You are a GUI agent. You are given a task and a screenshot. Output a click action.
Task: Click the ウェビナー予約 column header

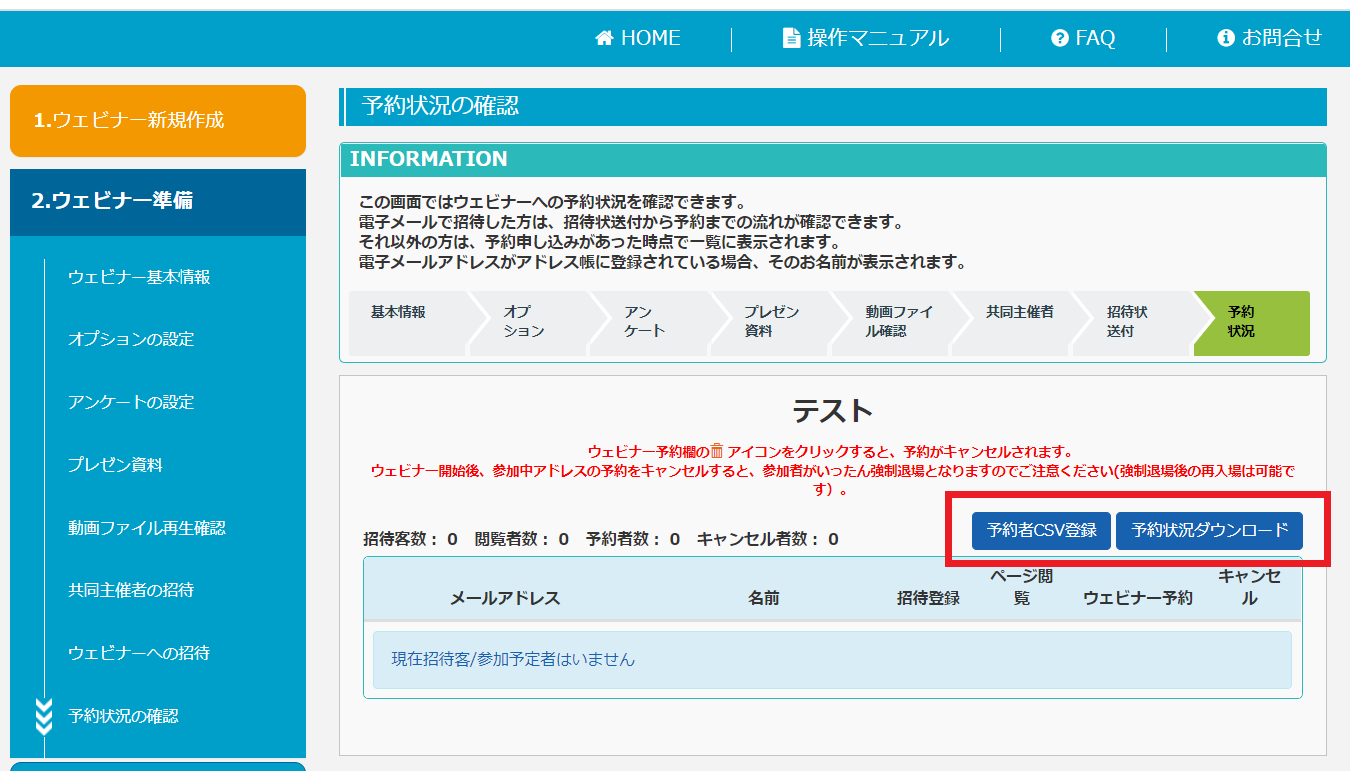[1138, 598]
